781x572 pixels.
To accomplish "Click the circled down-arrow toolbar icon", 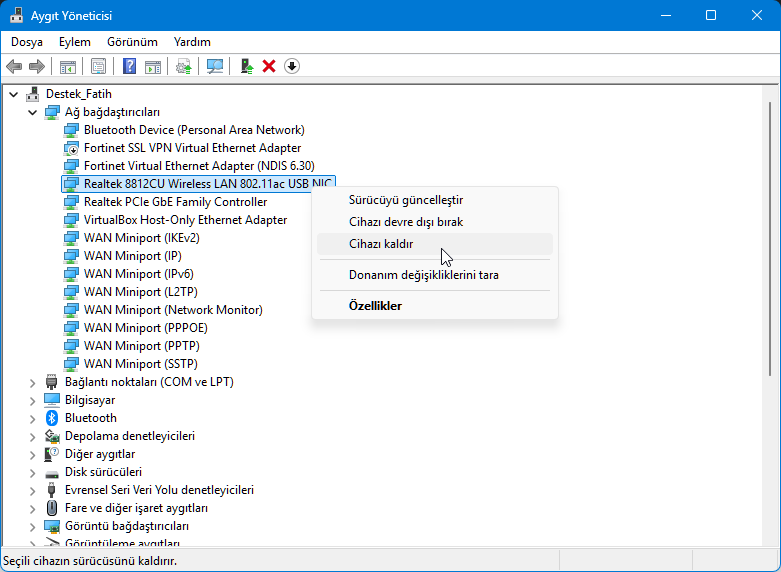I will point(292,66).
